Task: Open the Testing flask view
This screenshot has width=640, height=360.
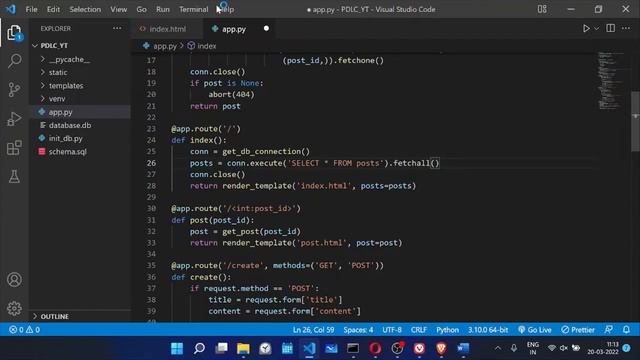Action: 14,177
